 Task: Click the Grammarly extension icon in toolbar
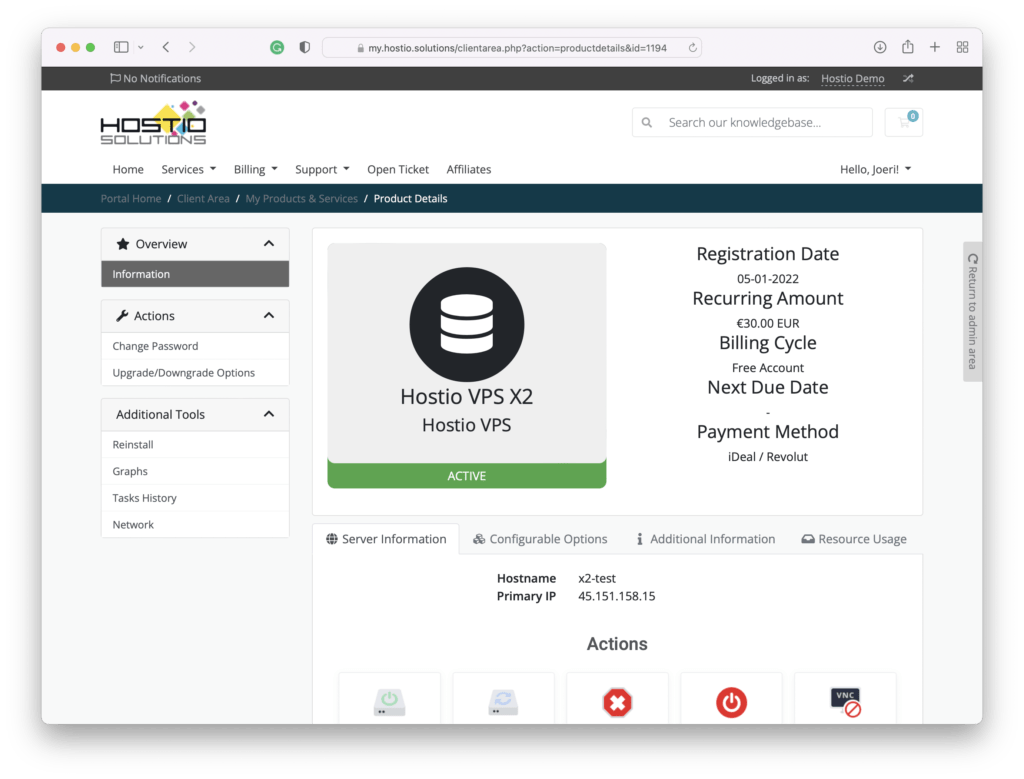[277, 47]
